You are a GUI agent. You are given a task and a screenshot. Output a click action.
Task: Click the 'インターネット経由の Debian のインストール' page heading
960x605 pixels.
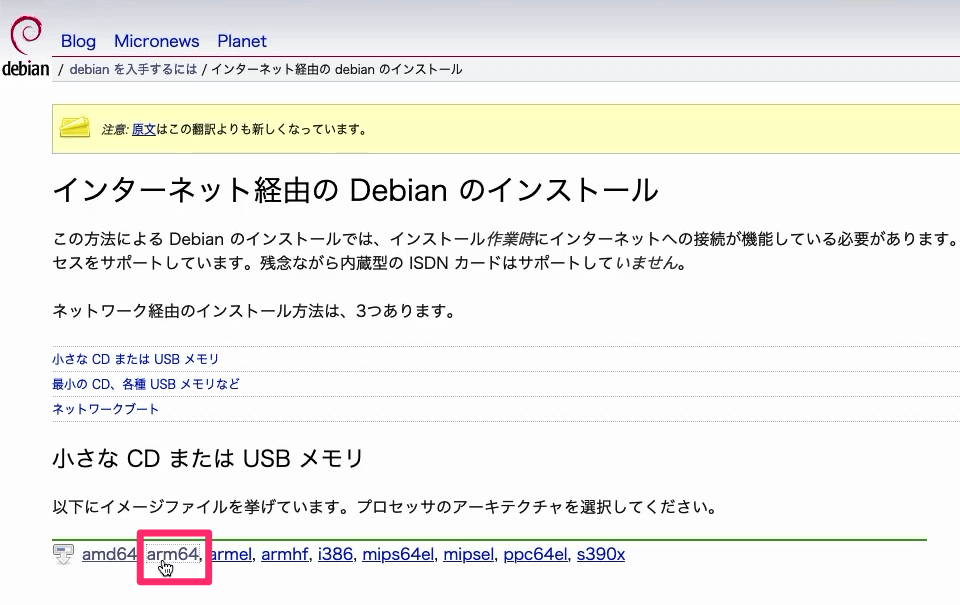tap(356, 190)
